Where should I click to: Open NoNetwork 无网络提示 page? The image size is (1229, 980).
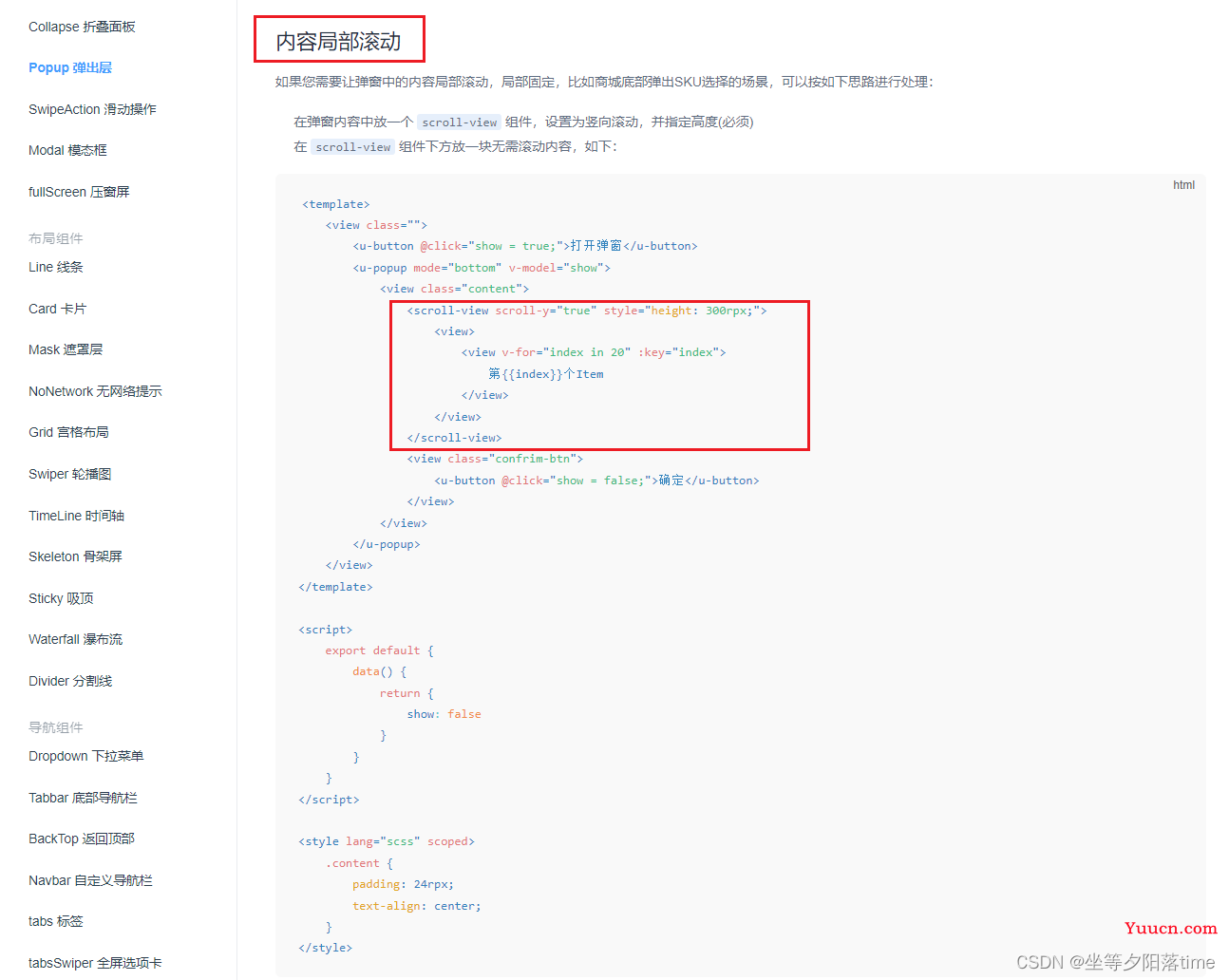95,391
